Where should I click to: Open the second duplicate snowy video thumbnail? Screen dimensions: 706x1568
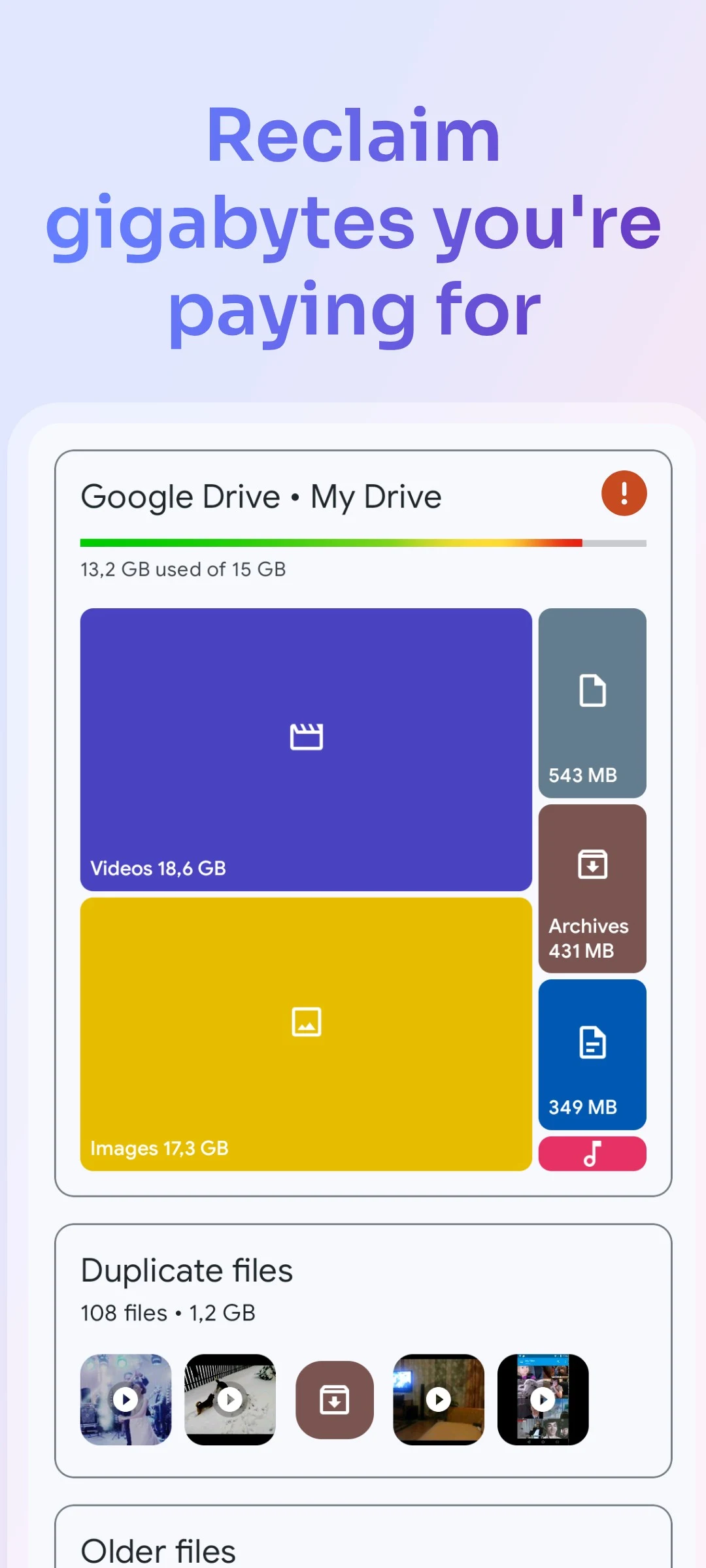coord(230,1399)
